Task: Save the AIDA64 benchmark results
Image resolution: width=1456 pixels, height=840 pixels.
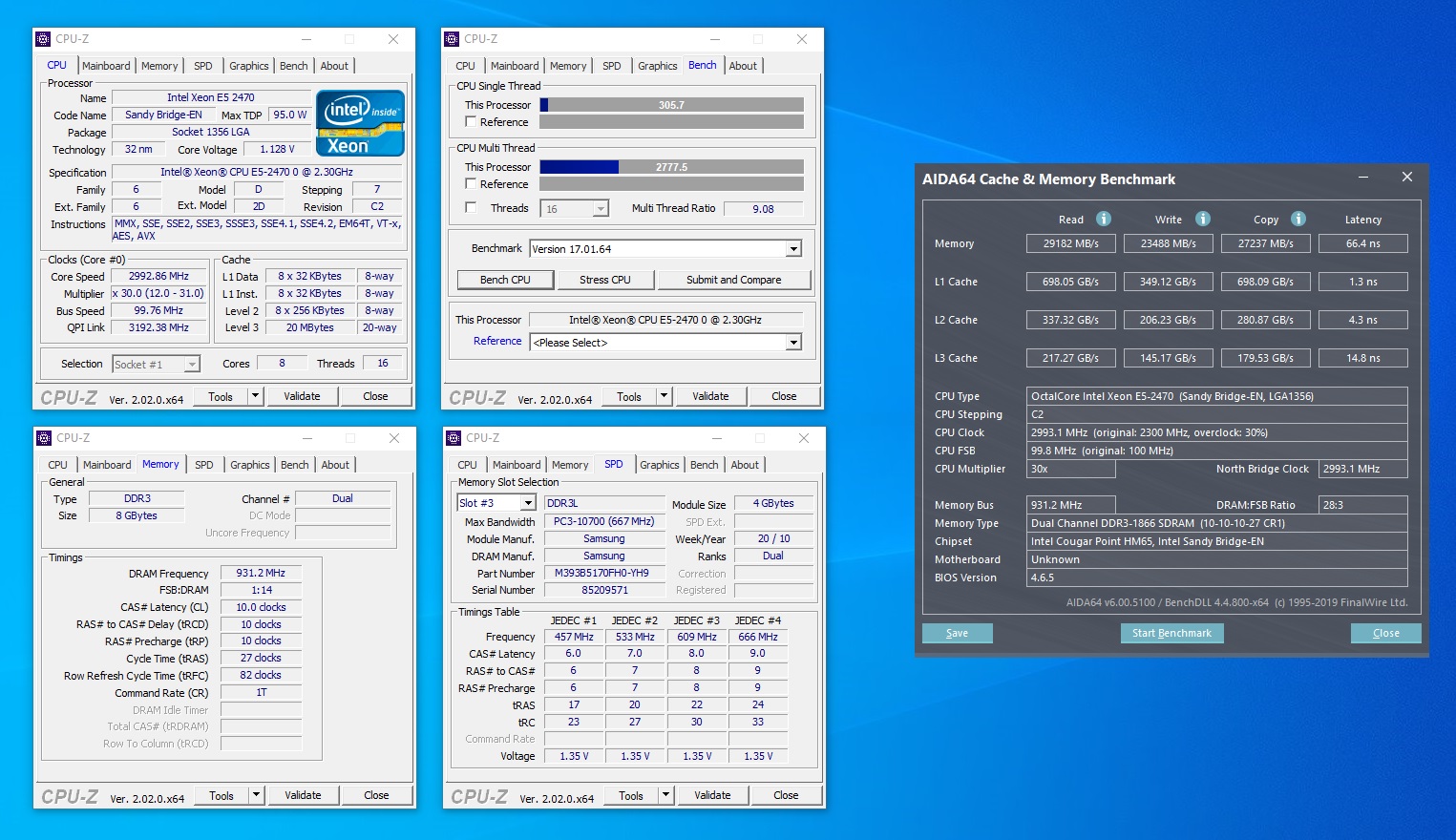Action: click(x=957, y=633)
